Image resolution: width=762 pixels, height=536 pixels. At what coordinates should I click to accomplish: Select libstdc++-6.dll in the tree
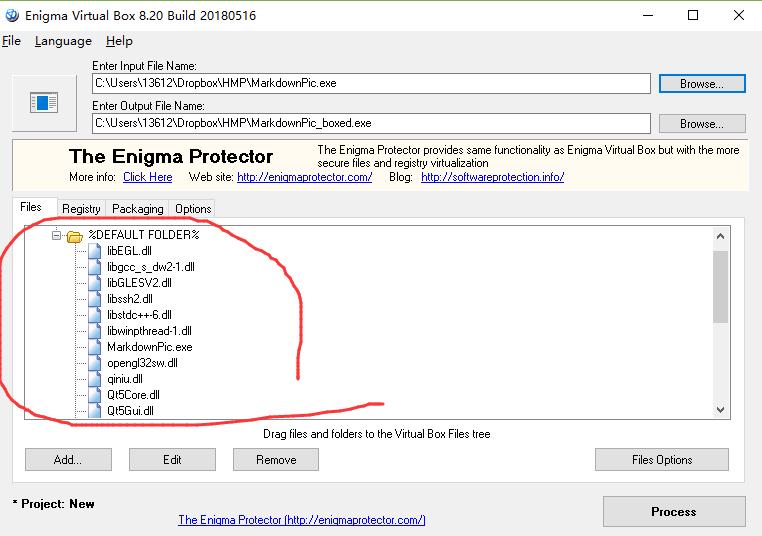[x=139, y=315]
